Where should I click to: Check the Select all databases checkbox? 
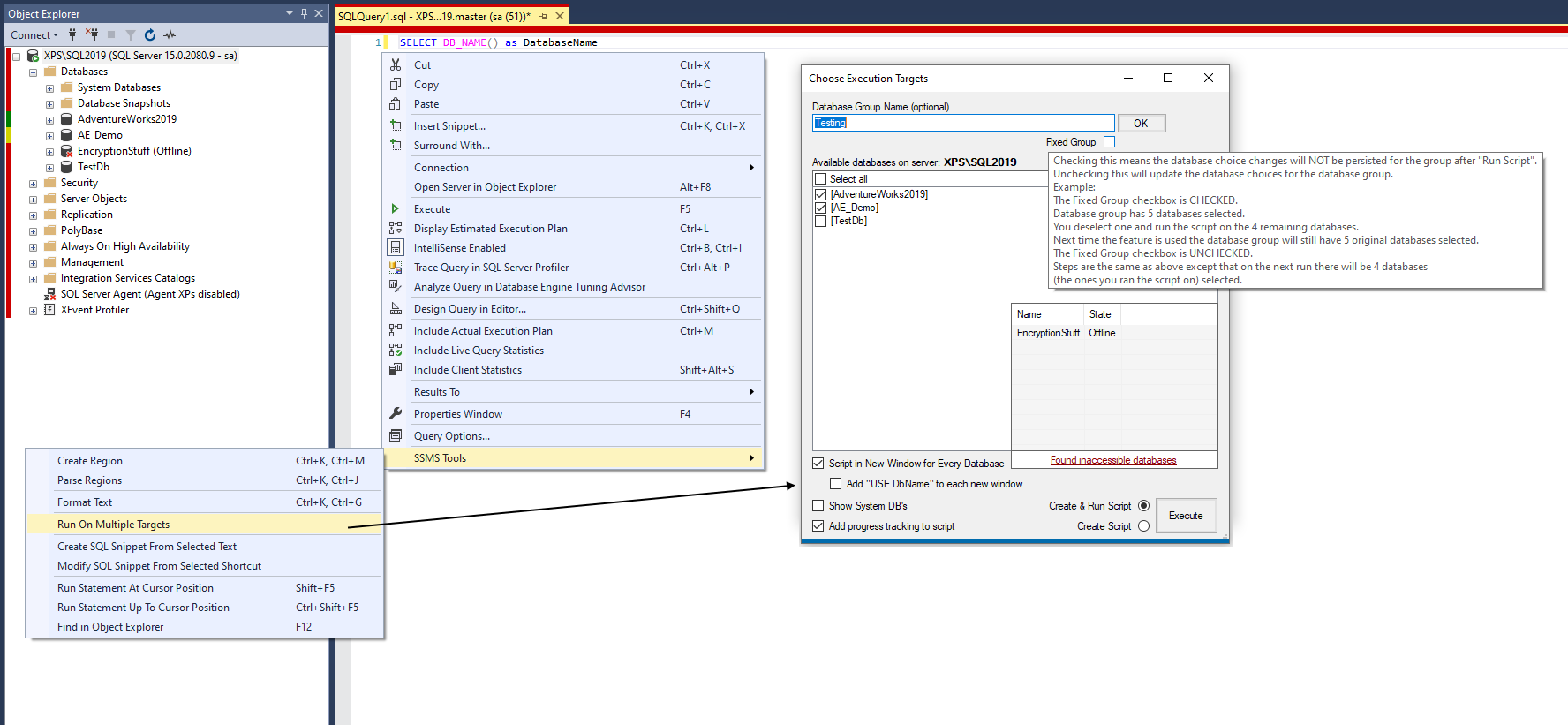[x=820, y=179]
